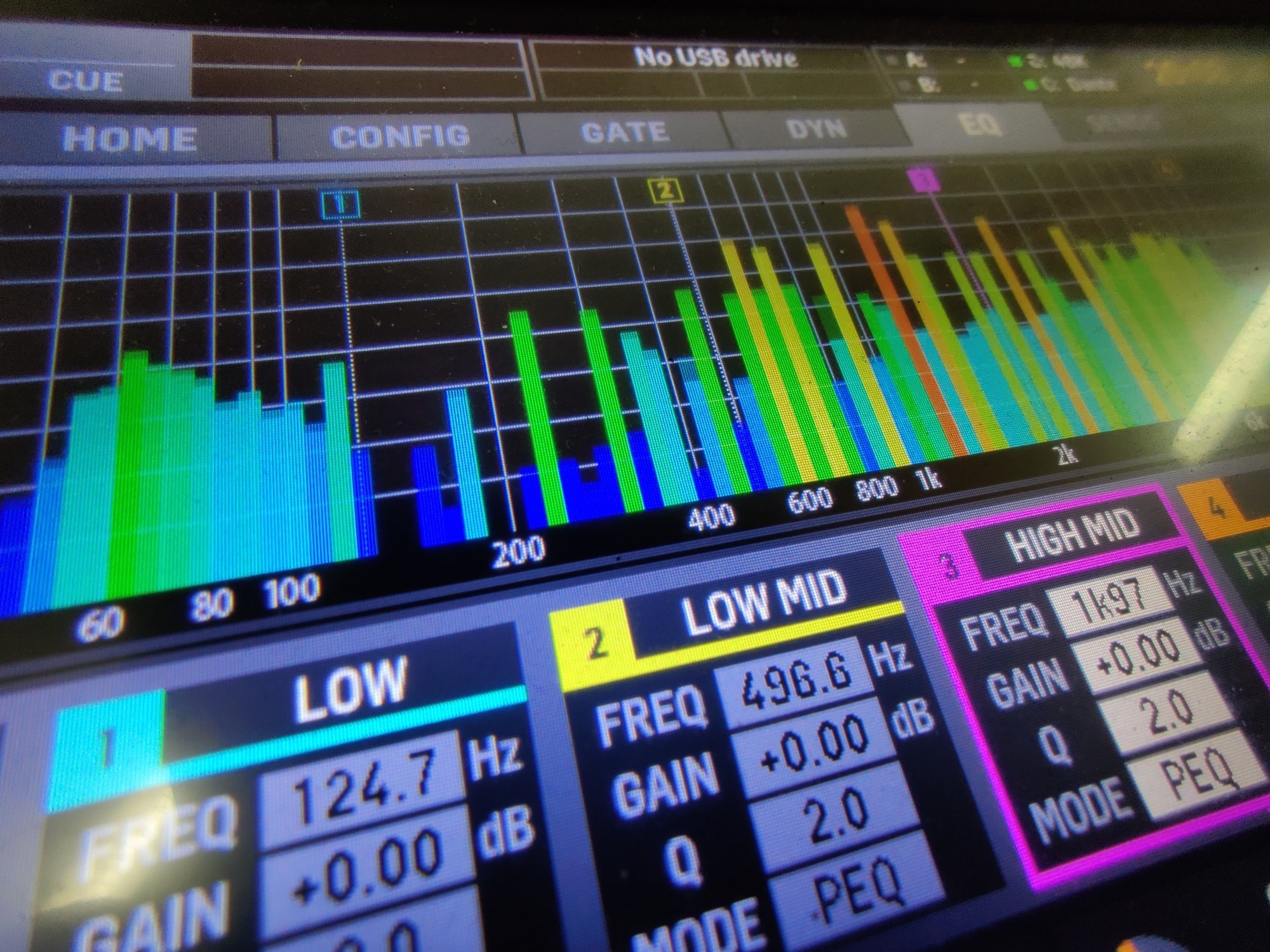Select the cyan band 1 marker on the EQ graph
The height and width of the screenshot is (952, 1270).
(341, 204)
